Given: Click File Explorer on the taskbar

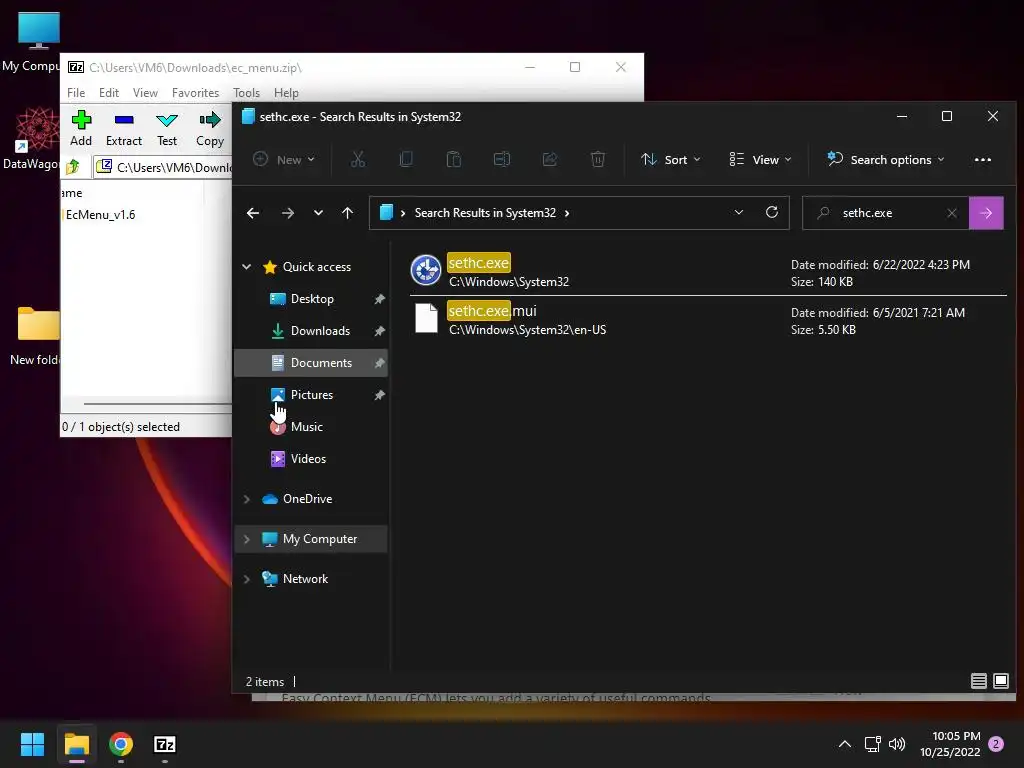Looking at the screenshot, I should click(x=76, y=744).
